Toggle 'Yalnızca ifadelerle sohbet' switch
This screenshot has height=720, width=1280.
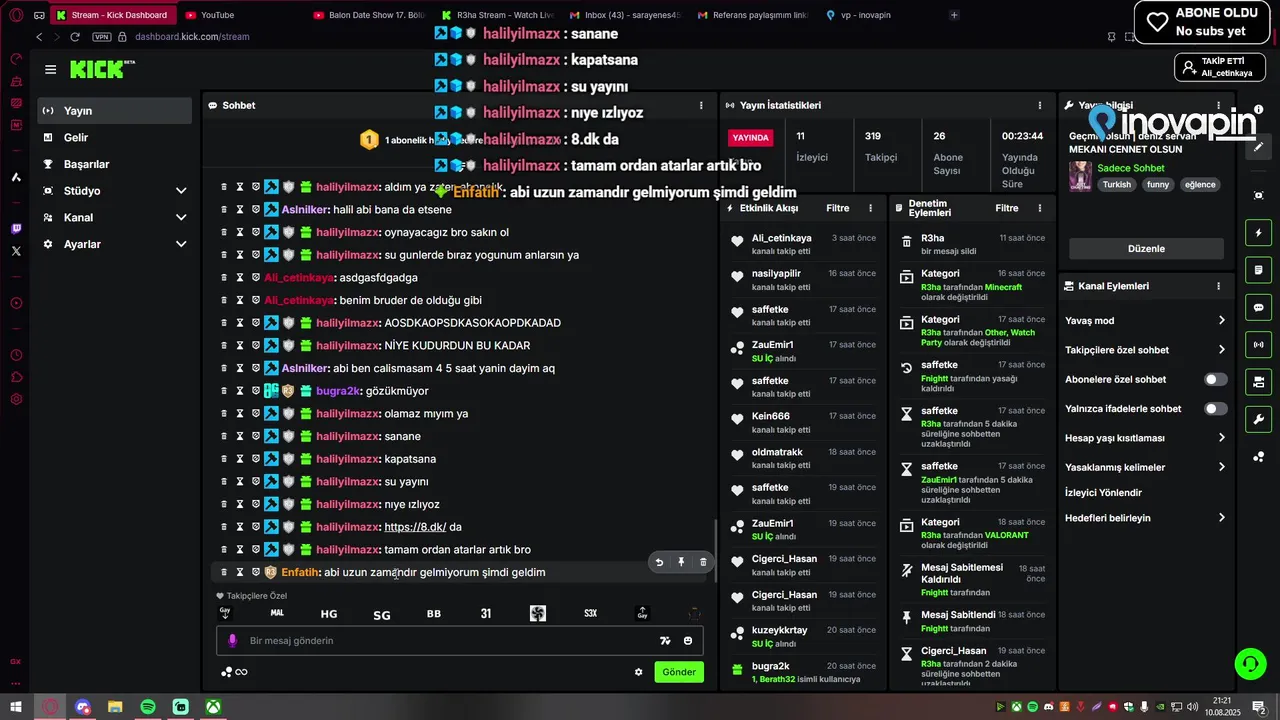[x=1216, y=409]
